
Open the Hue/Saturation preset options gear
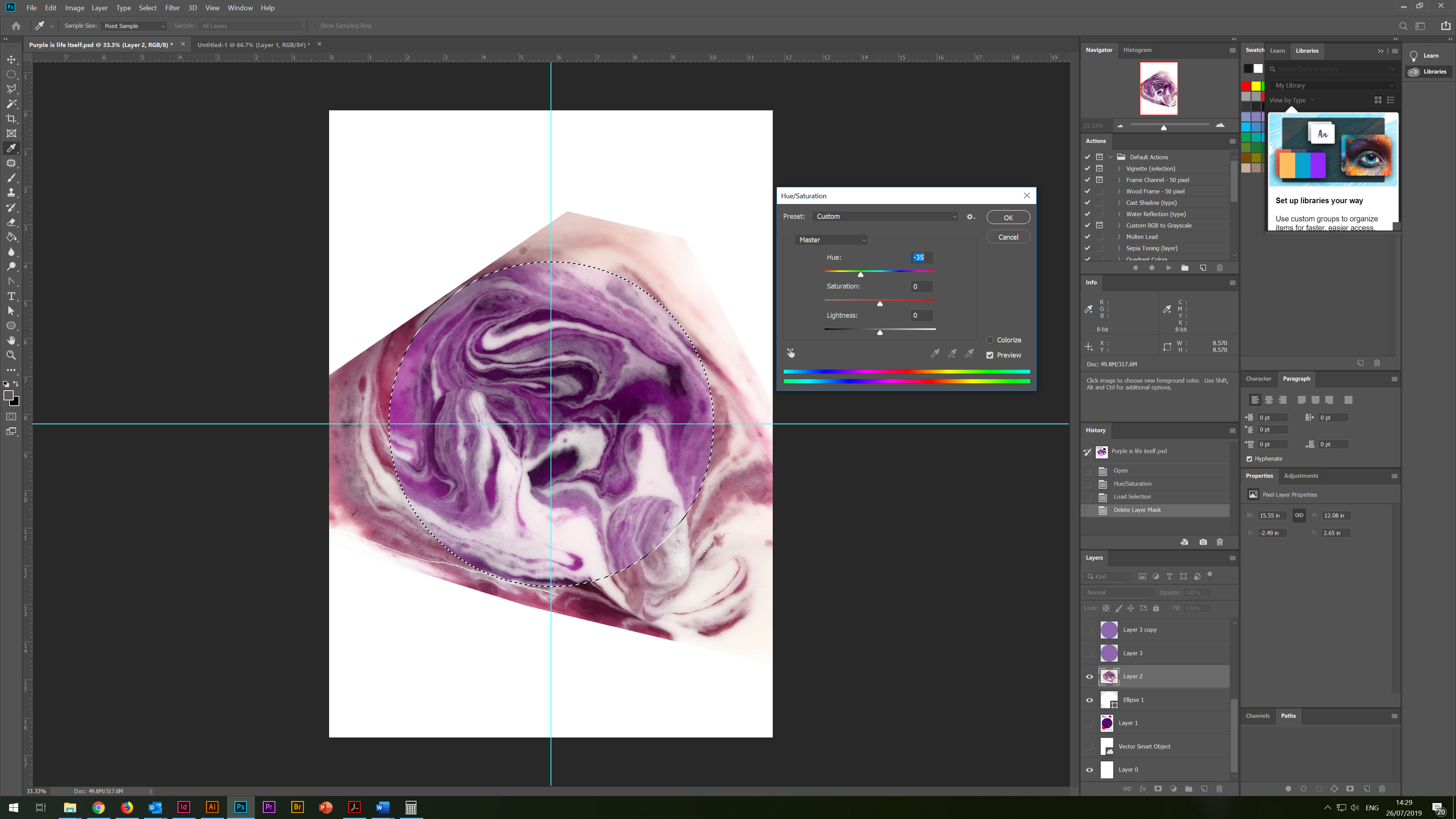coord(971,217)
